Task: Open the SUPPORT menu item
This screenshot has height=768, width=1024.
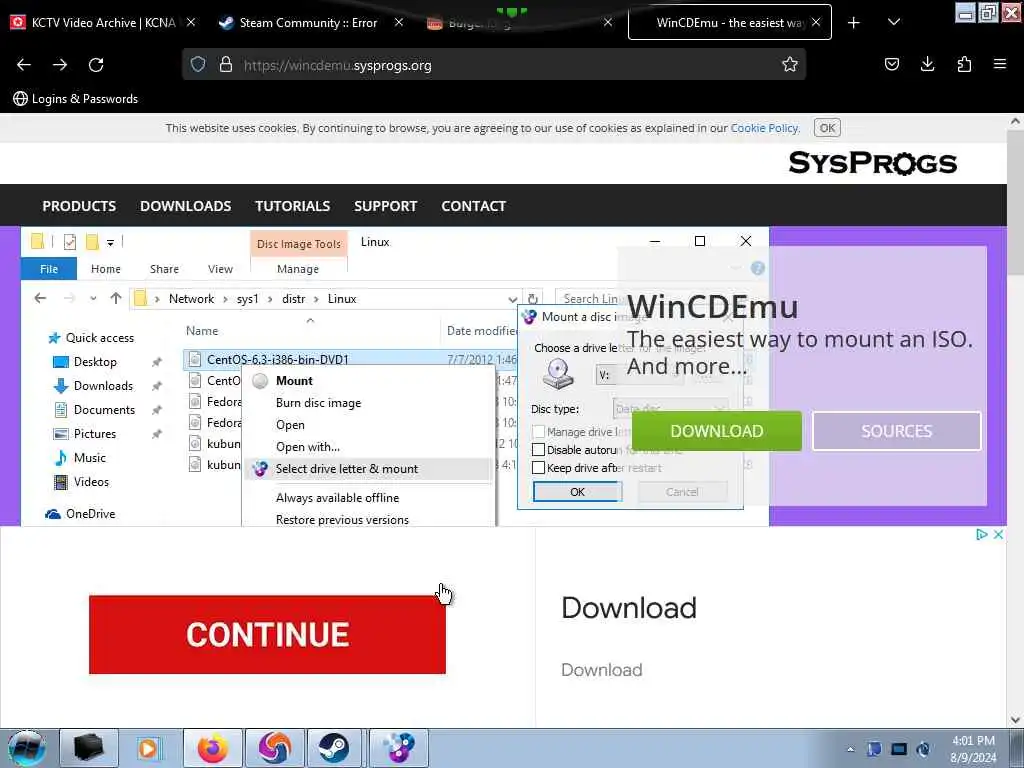Action: [x=385, y=206]
